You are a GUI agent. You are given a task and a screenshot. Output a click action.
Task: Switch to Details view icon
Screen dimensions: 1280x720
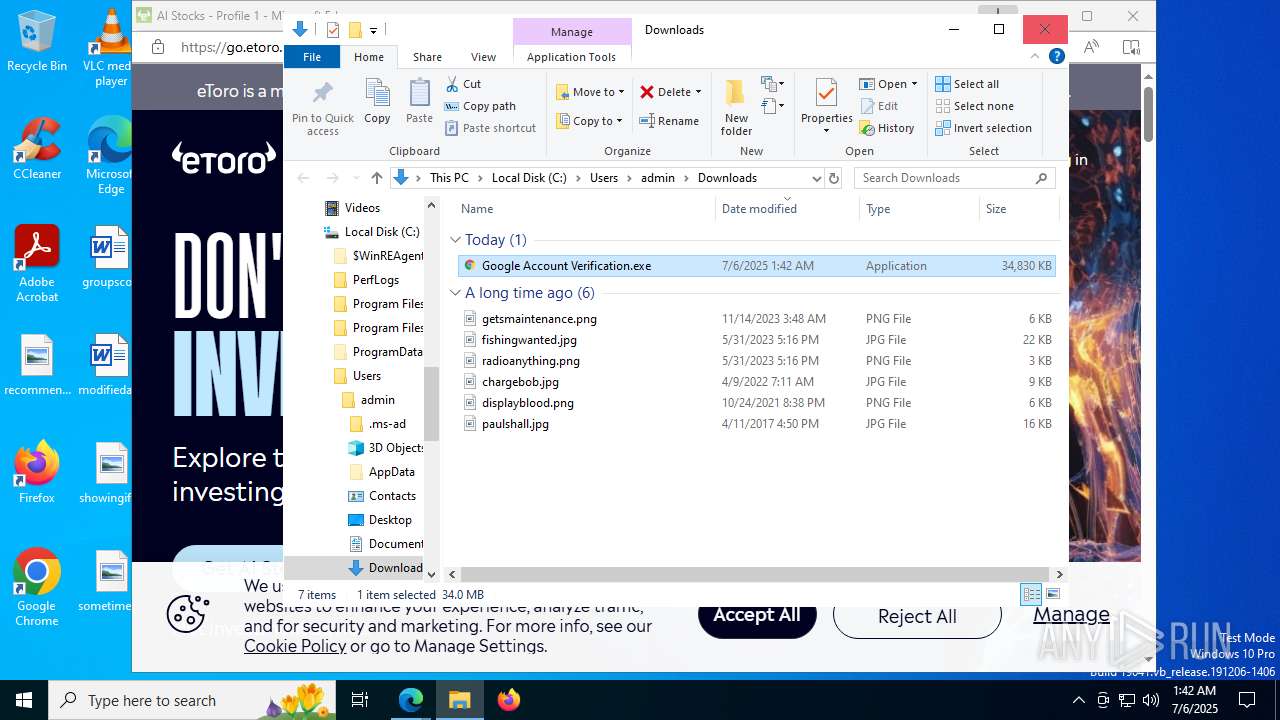tap(1031, 594)
